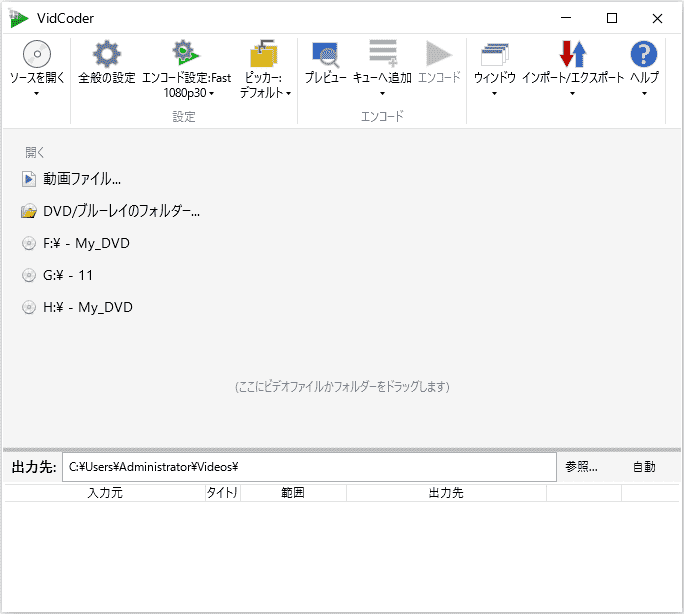Expand the キューへ追加 dropdown arrow
Image resolution: width=684 pixels, height=614 pixels.
pyautogui.click(x=383, y=93)
